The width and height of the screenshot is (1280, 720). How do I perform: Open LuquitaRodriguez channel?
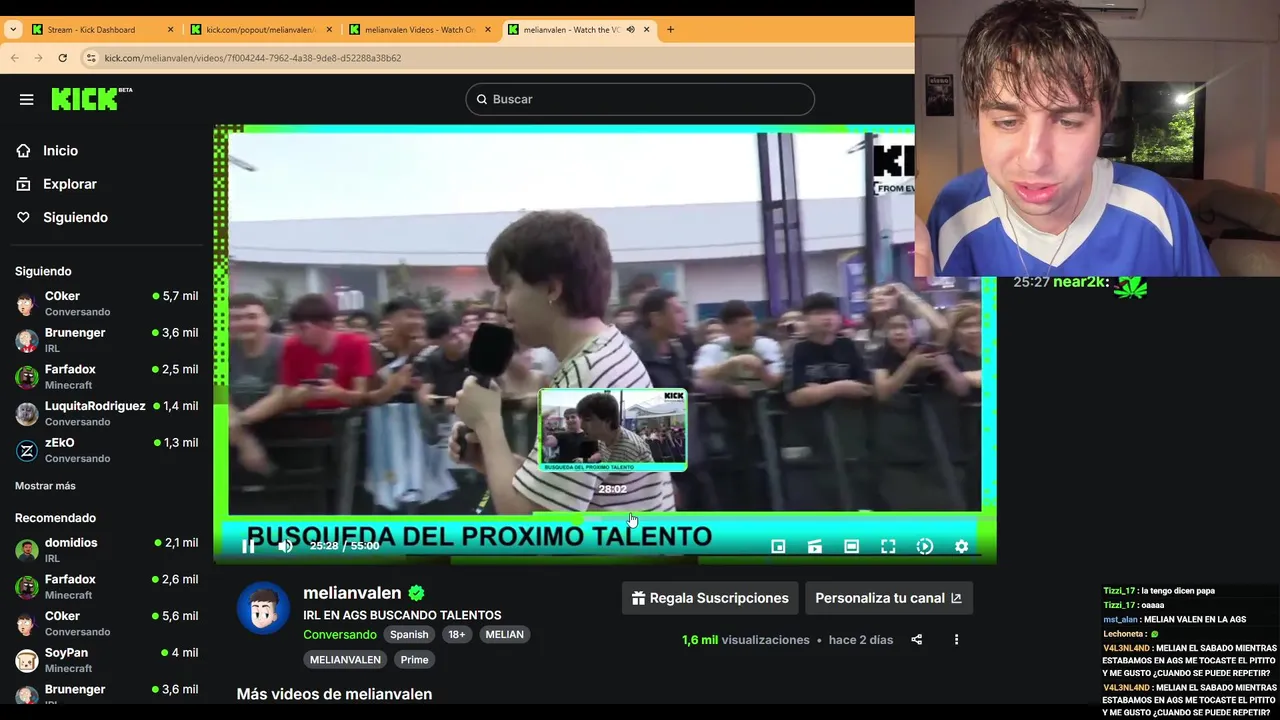pyautogui.click(x=105, y=413)
